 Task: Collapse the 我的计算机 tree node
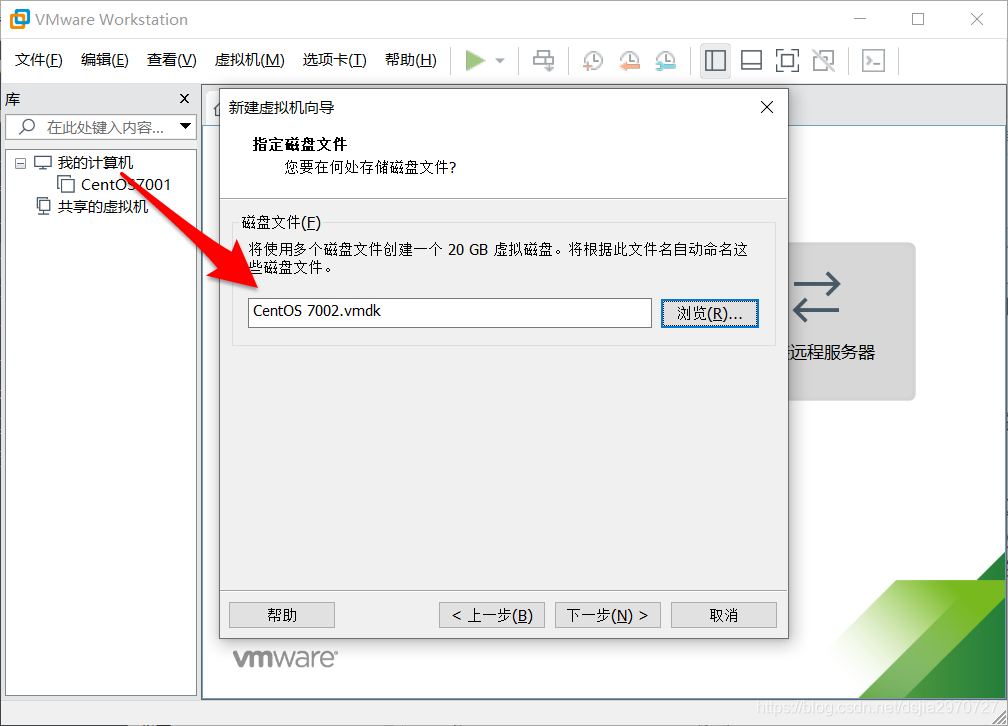coord(21,163)
